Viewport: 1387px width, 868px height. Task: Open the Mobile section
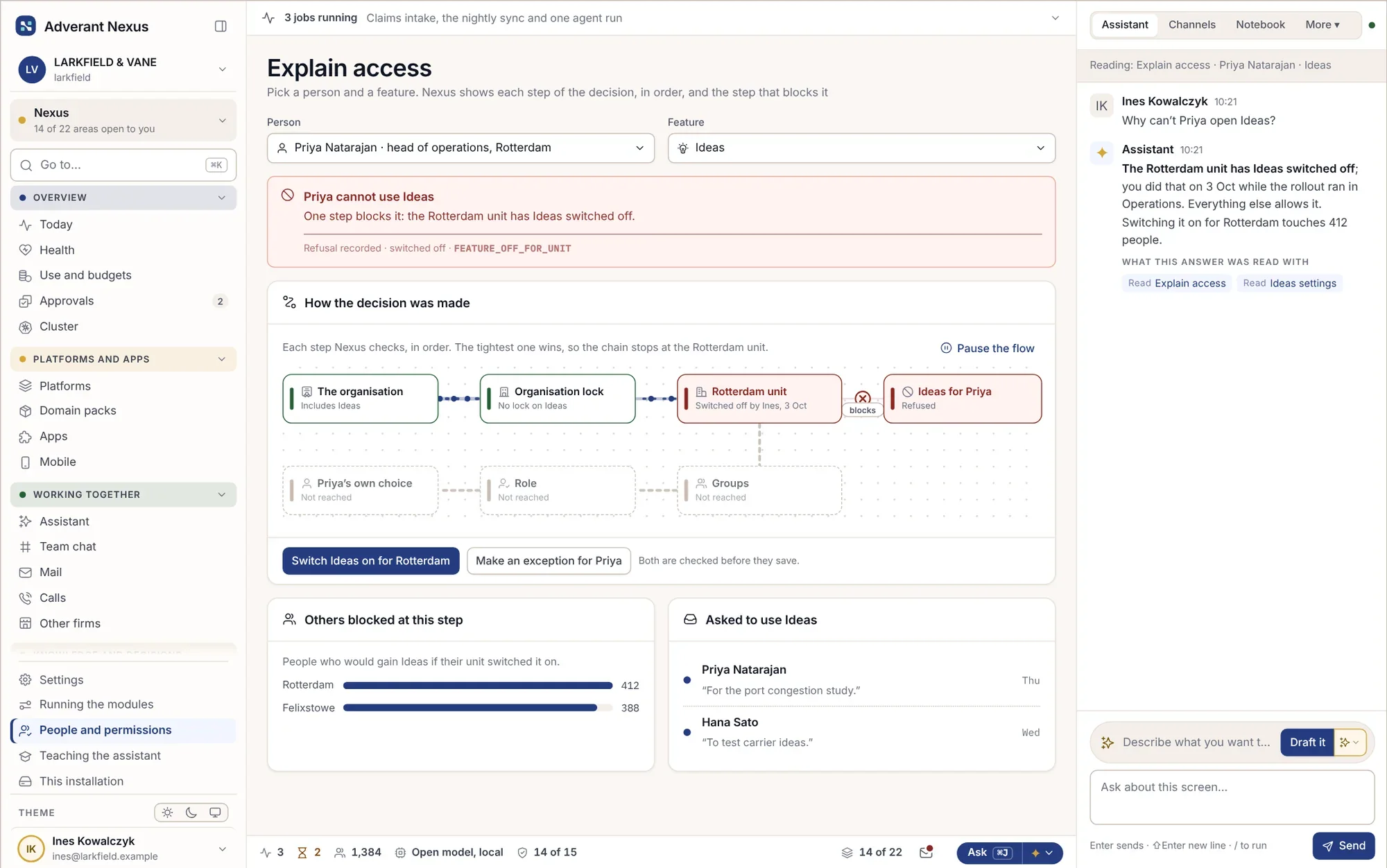tap(123, 462)
